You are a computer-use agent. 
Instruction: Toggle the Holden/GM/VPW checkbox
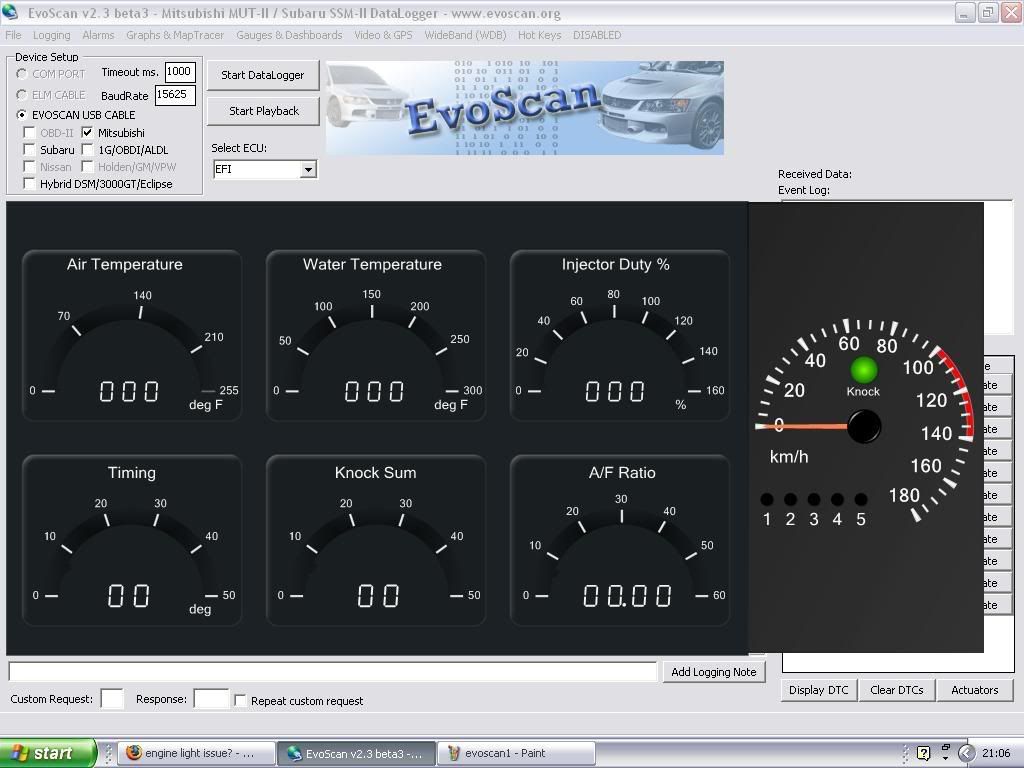tap(87, 167)
